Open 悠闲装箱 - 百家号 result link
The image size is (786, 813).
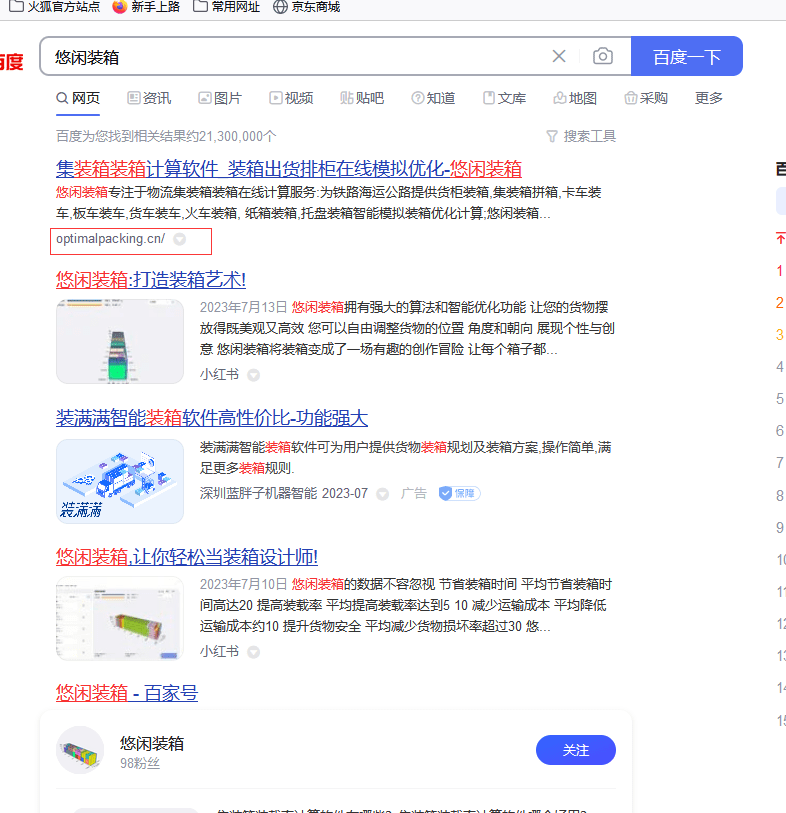127,693
